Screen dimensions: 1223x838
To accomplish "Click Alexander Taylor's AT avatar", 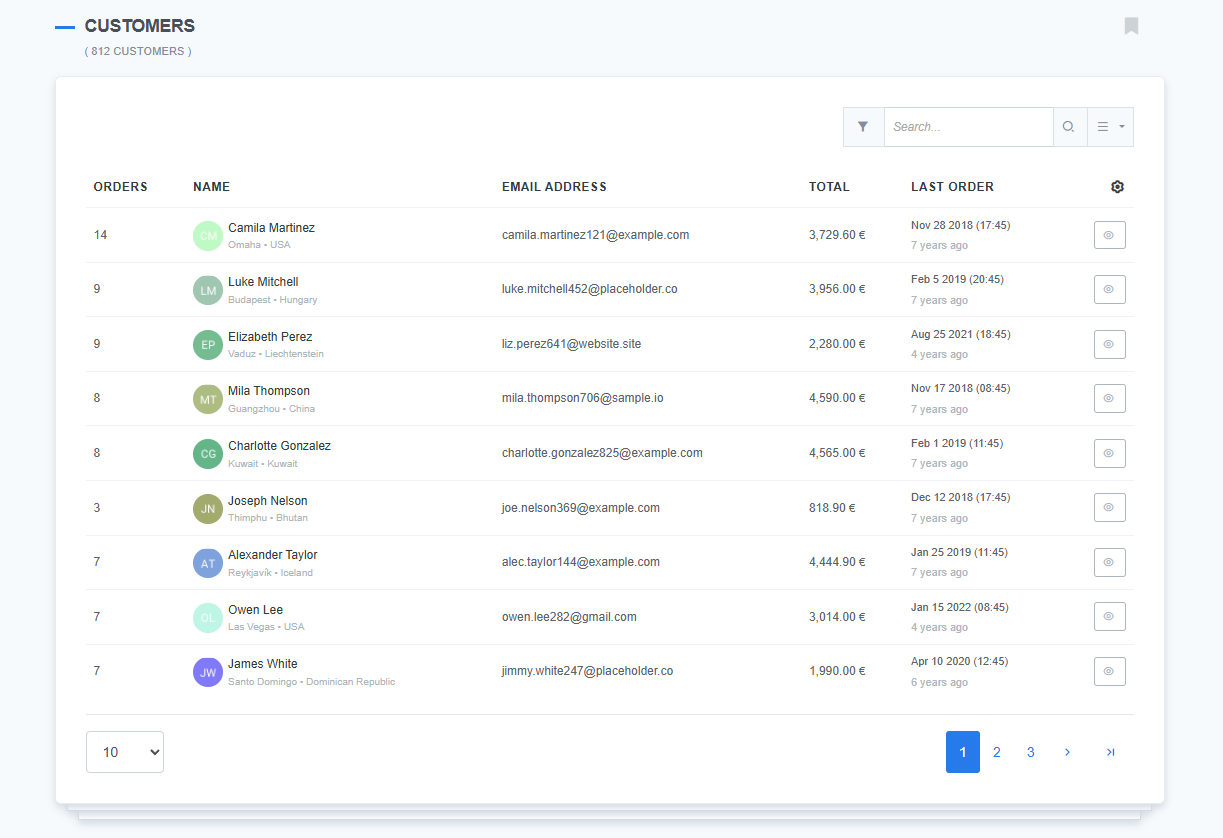I will coord(208,563).
